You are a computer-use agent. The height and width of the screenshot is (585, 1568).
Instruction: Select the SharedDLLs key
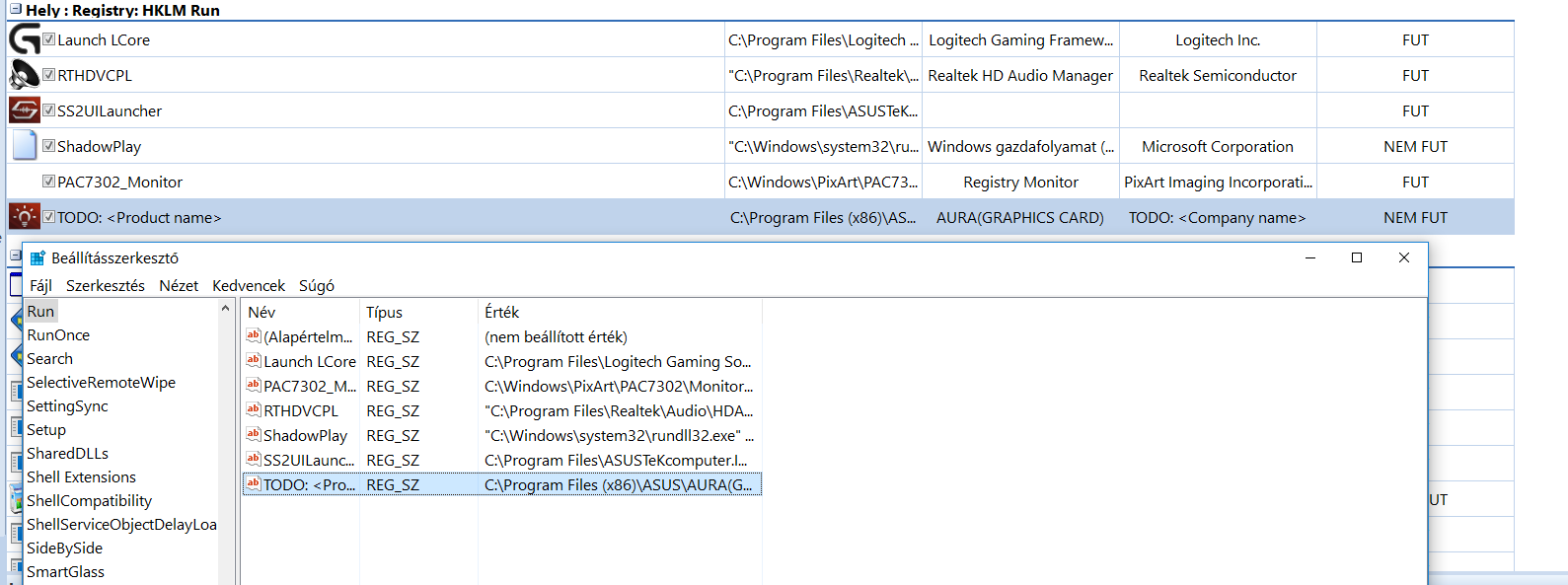click(67, 454)
